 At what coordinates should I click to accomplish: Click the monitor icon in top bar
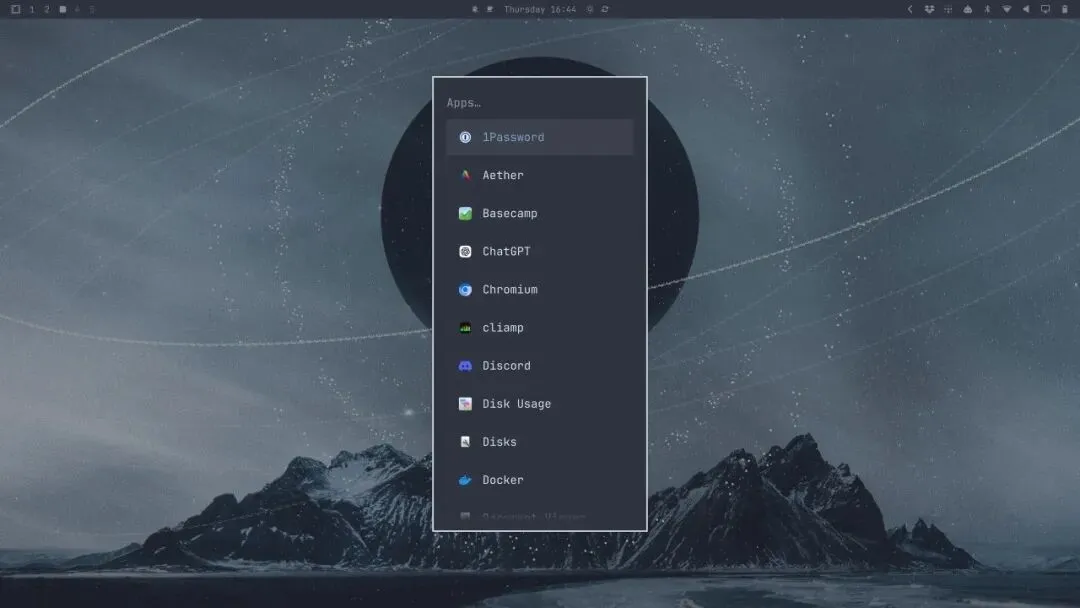(x=1045, y=9)
